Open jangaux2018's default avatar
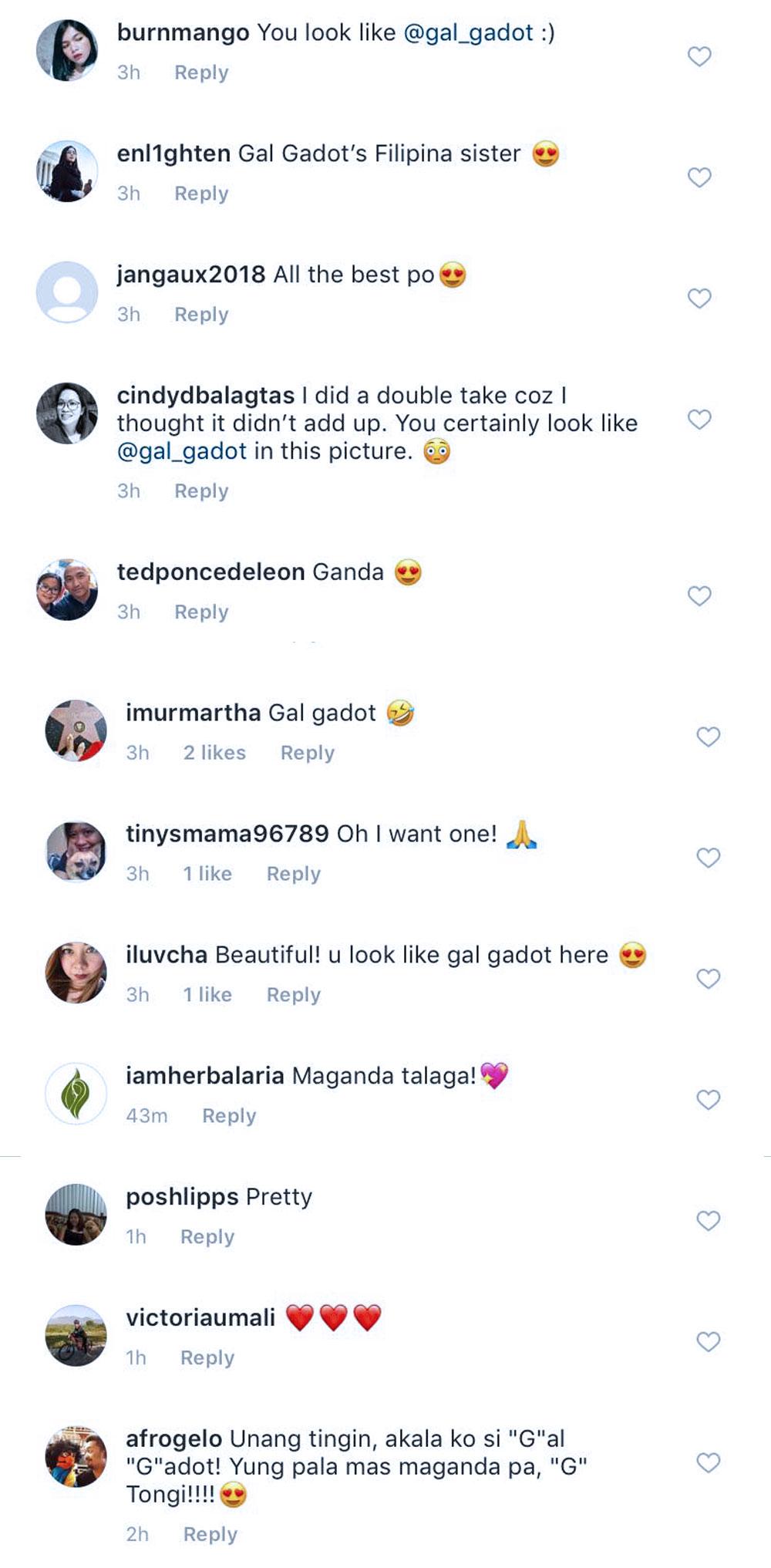Image resolution: width=771 pixels, height=1568 pixels. click(x=67, y=292)
